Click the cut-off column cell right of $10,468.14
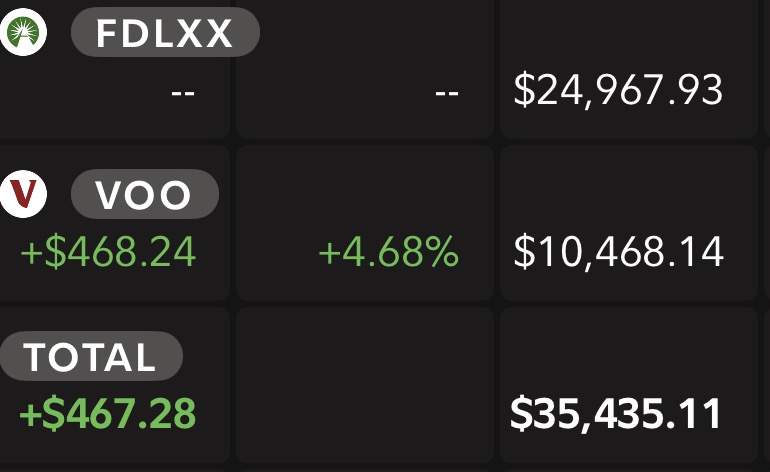The height and width of the screenshot is (472, 770). coord(767,223)
